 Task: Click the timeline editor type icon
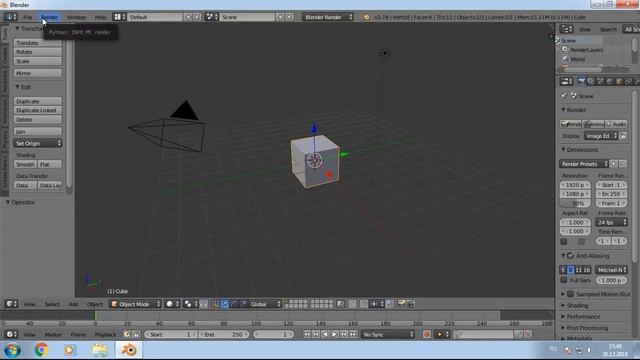[x=11, y=334]
